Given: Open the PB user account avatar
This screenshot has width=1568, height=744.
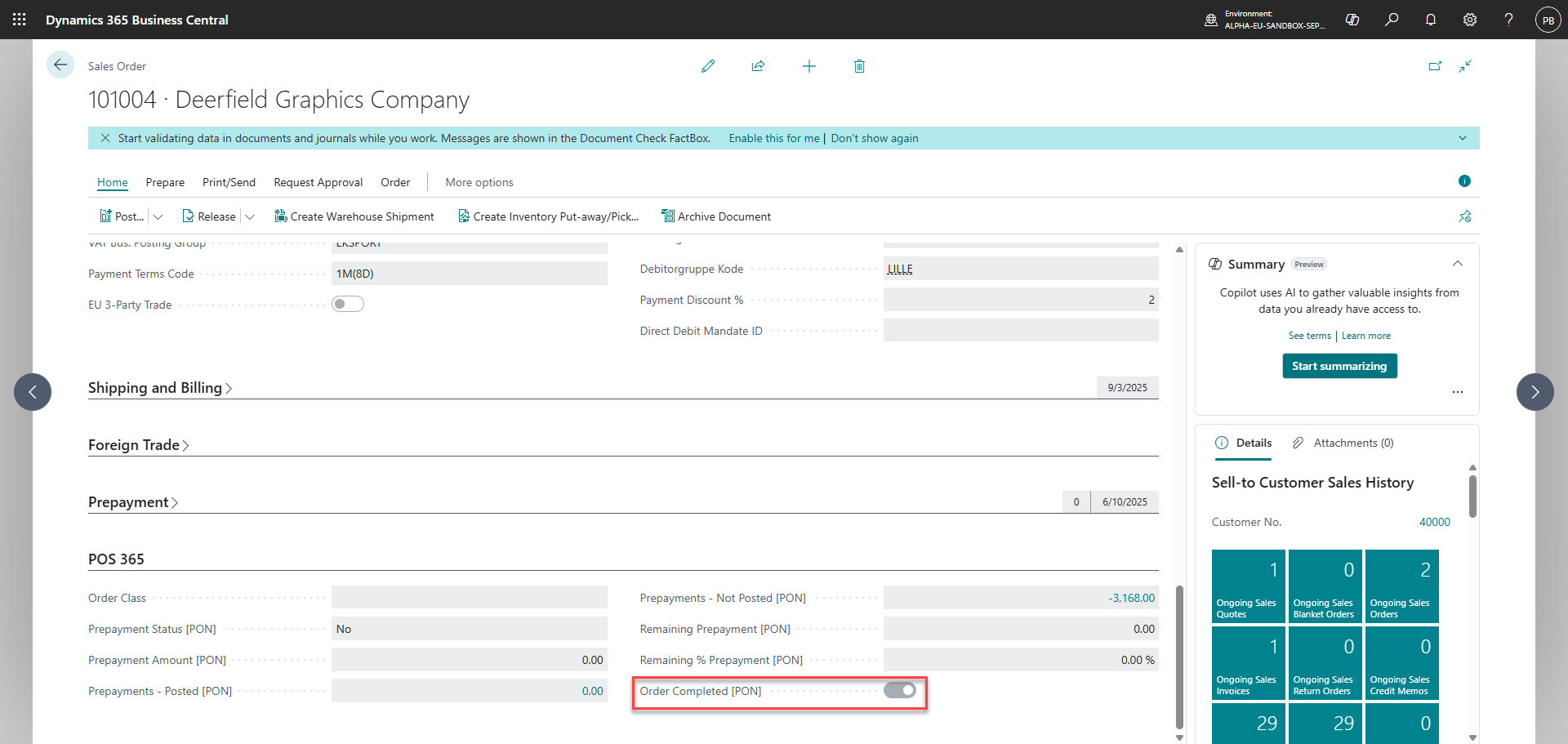Looking at the screenshot, I should click(x=1548, y=20).
